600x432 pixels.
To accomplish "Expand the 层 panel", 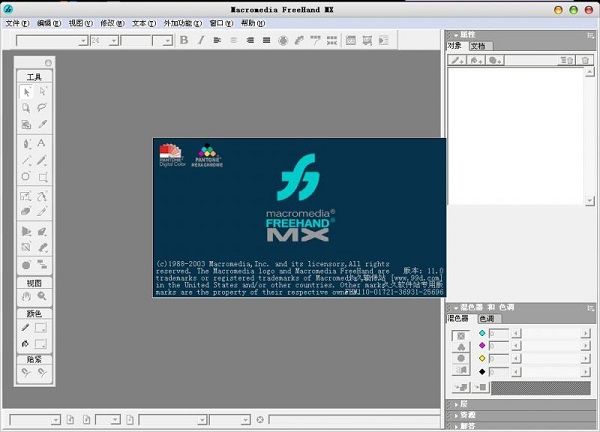I will tap(457, 404).
